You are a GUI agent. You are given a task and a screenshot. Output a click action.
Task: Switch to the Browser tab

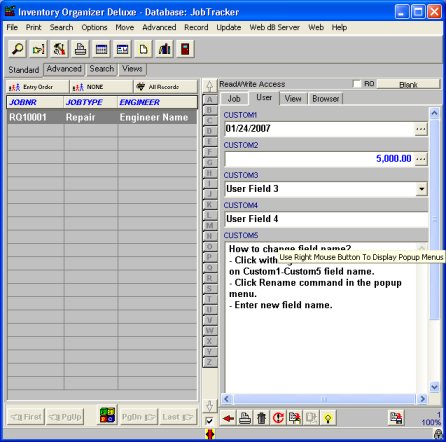(x=326, y=99)
